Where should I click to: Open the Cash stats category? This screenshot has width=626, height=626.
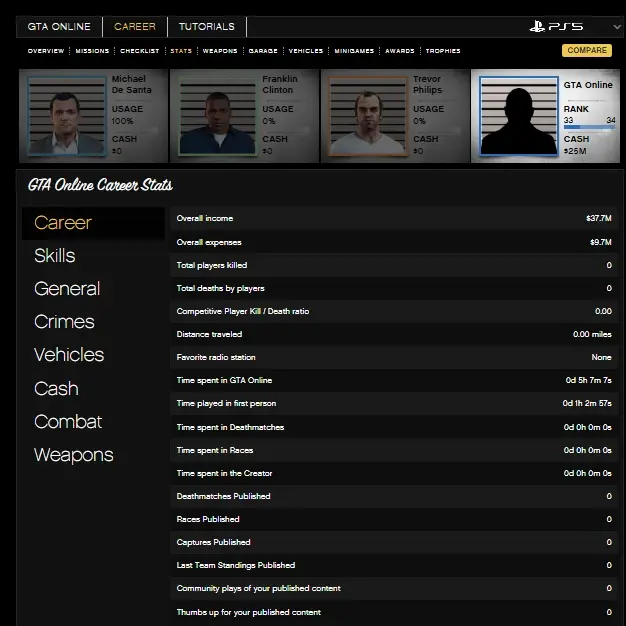click(56, 389)
